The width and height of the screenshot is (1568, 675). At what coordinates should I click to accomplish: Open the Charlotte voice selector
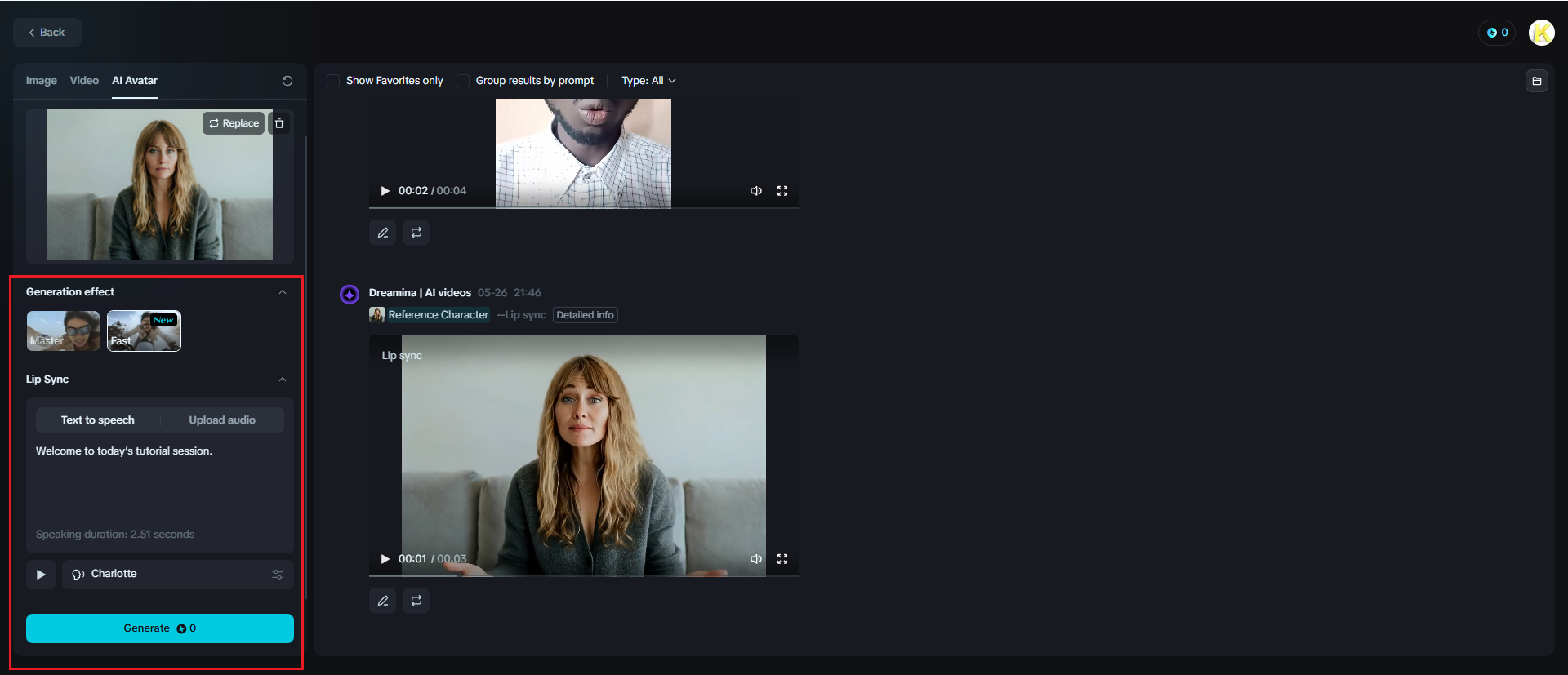click(178, 575)
